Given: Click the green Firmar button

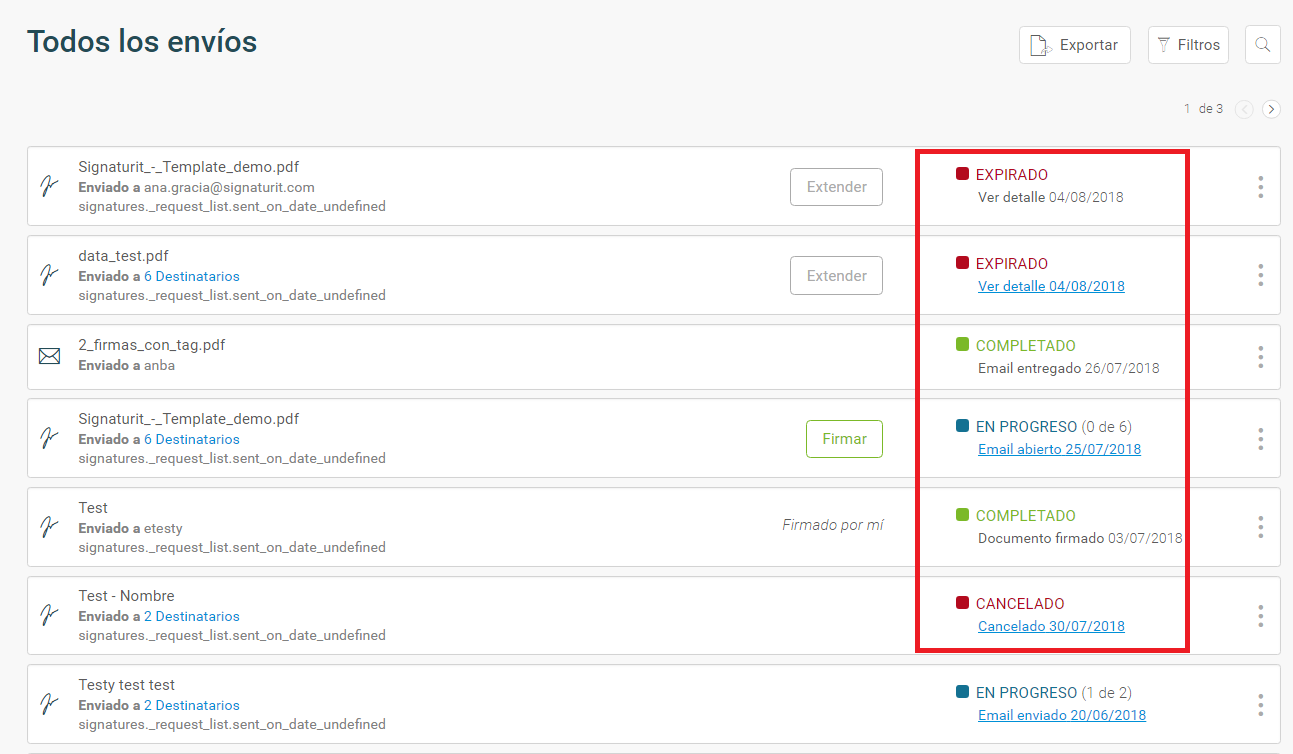Looking at the screenshot, I should pyautogui.click(x=844, y=439).
